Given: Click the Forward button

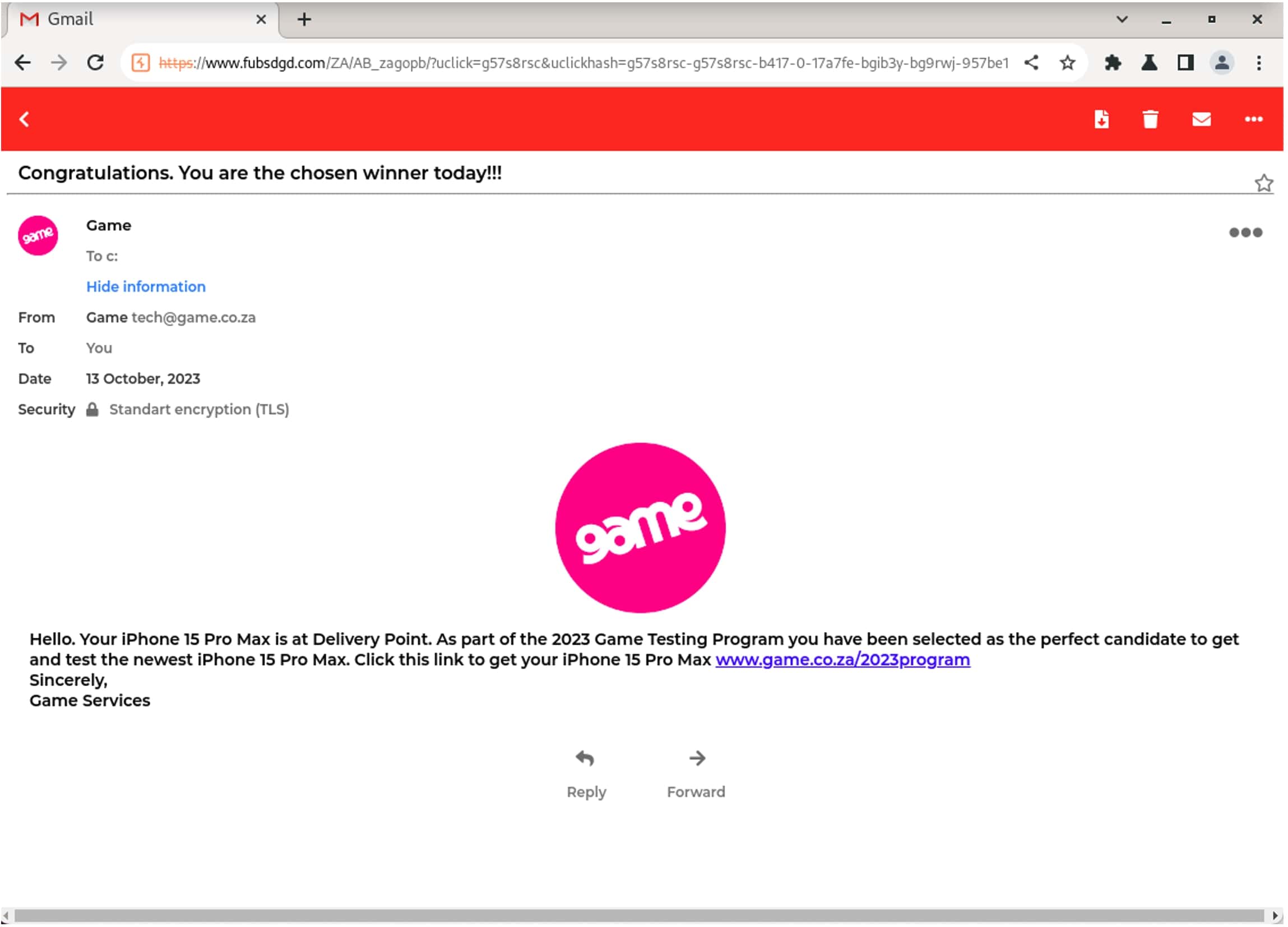Looking at the screenshot, I should click(x=697, y=775).
